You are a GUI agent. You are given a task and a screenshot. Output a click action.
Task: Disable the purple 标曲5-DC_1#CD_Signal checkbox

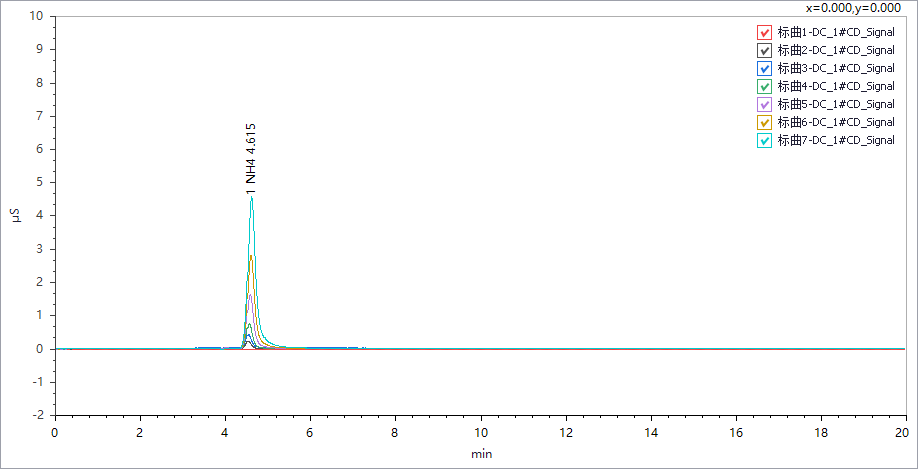pos(764,104)
